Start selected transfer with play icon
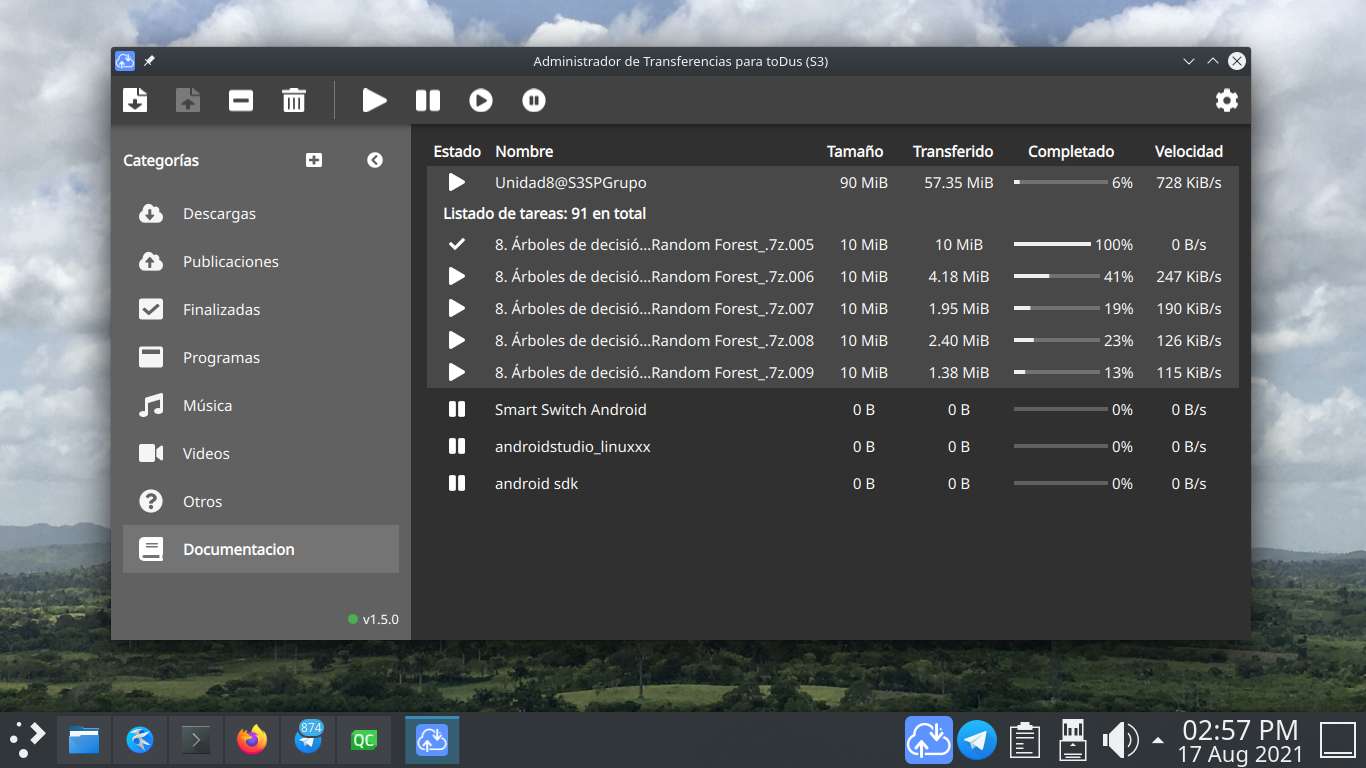Viewport: 1366px width, 768px height. point(375,100)
